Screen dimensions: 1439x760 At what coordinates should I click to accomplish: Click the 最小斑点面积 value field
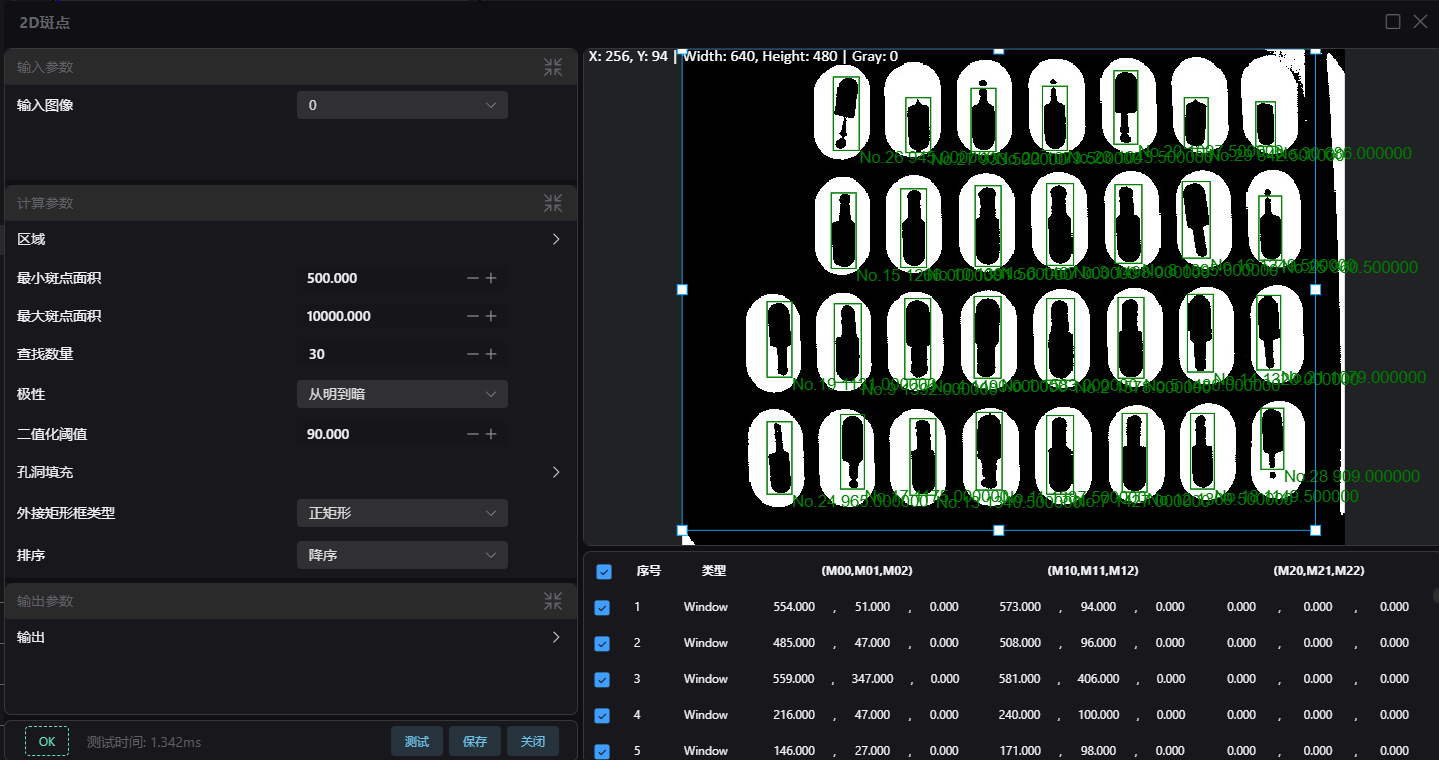point(380,278)
